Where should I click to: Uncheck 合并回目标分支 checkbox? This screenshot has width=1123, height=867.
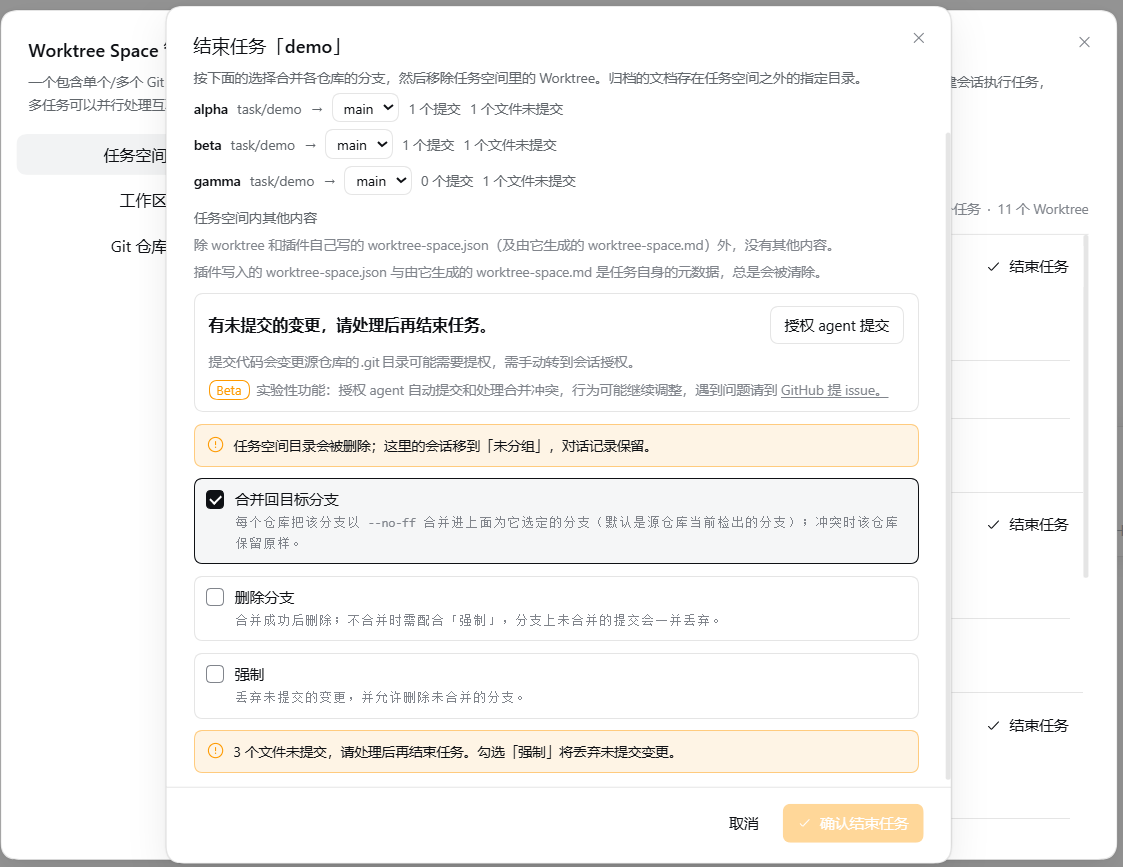pos(215,499)
